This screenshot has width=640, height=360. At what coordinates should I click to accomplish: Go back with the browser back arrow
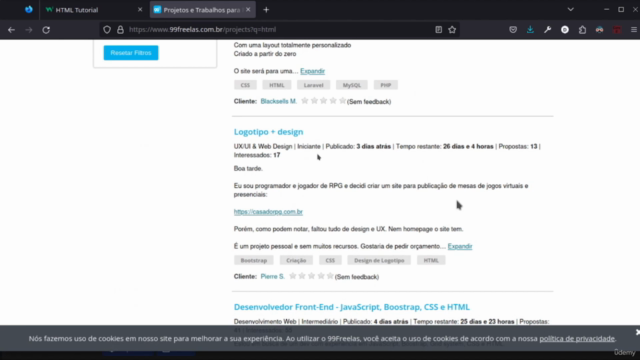pyautogui.click(x=11, y=30)
